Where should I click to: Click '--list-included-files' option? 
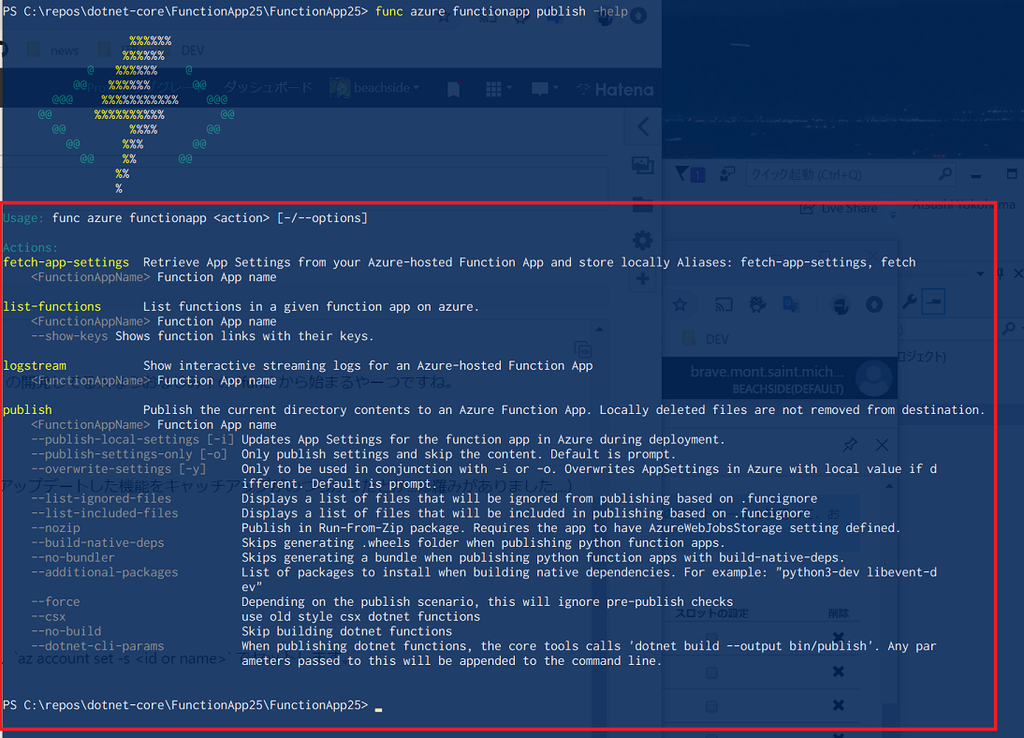pos(104,513)
